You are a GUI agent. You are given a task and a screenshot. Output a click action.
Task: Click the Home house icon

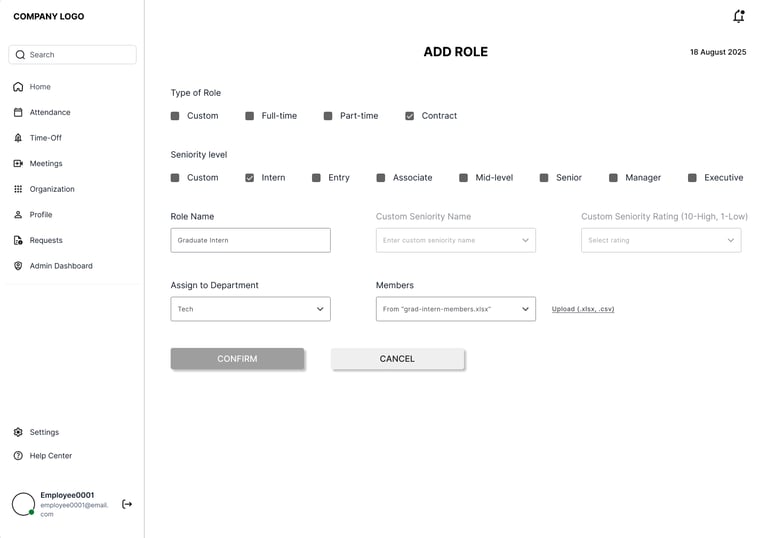point(18,87)
